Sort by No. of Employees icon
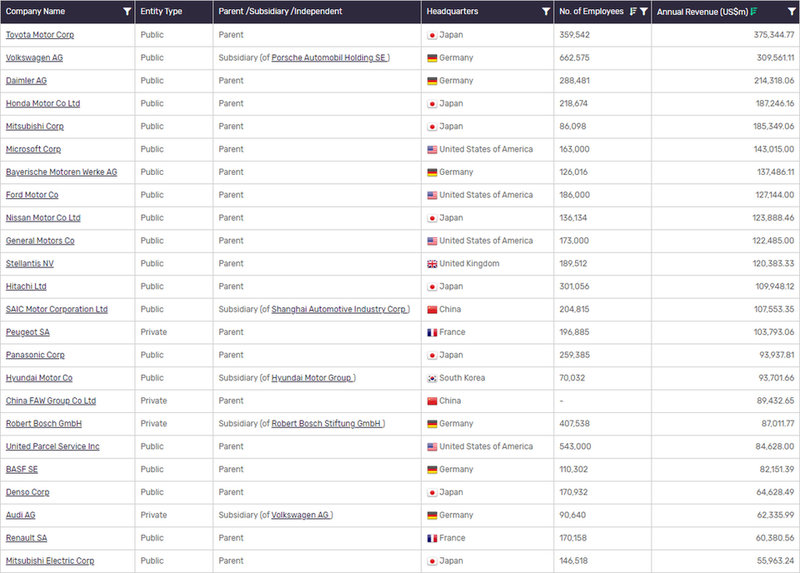 point(633,11)
